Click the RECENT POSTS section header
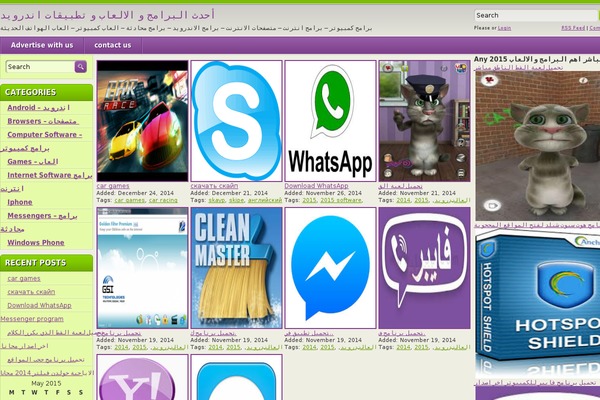This screenshot has height=400, width=600. (x=46, y=263)
